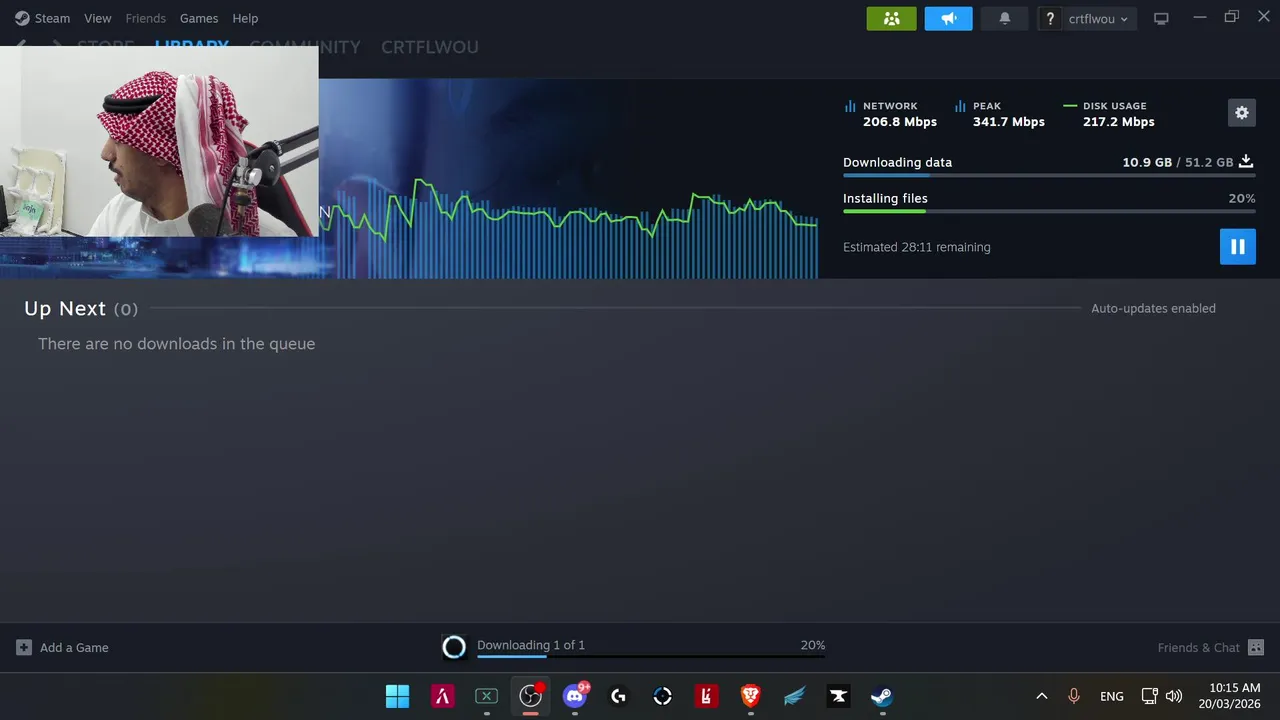Screen dimensions: 1280x720
Task: Open the volume tray icon
Action: coord(1174,696)
